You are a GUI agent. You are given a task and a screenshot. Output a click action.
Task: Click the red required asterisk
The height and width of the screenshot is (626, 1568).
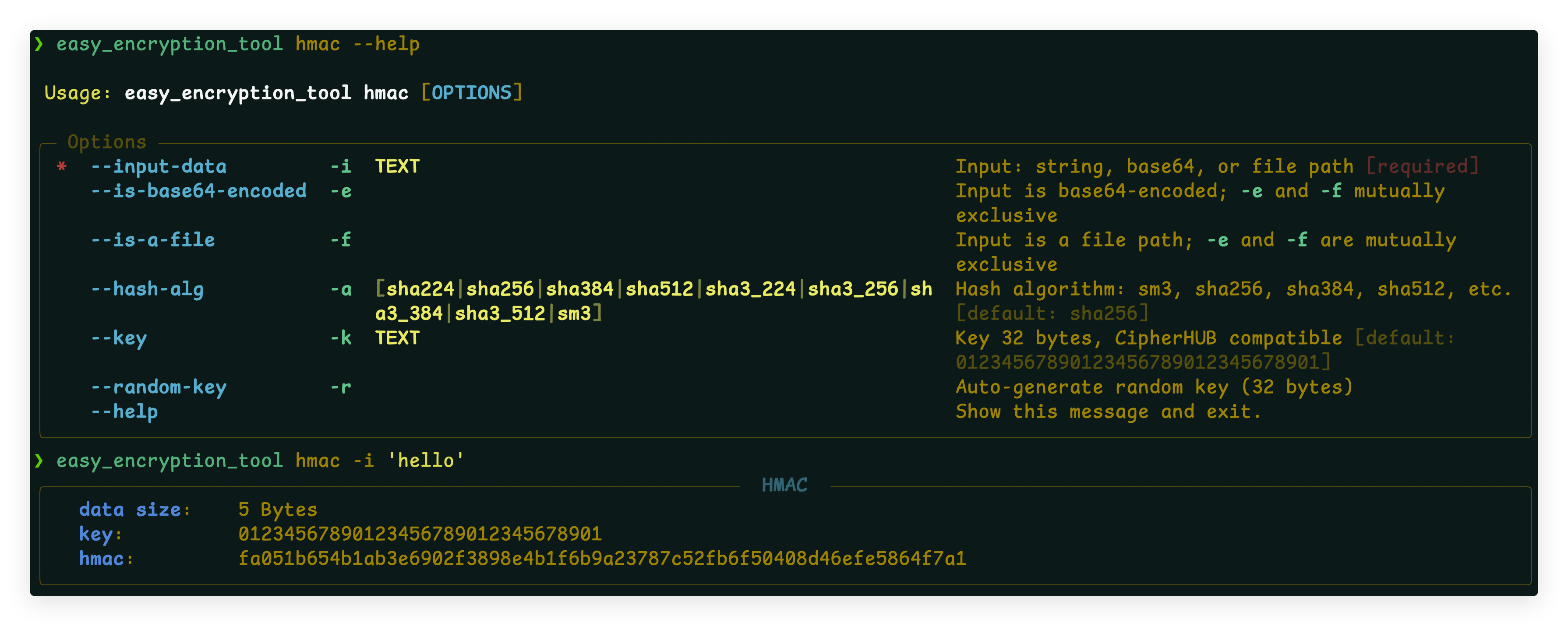point(61,167)
